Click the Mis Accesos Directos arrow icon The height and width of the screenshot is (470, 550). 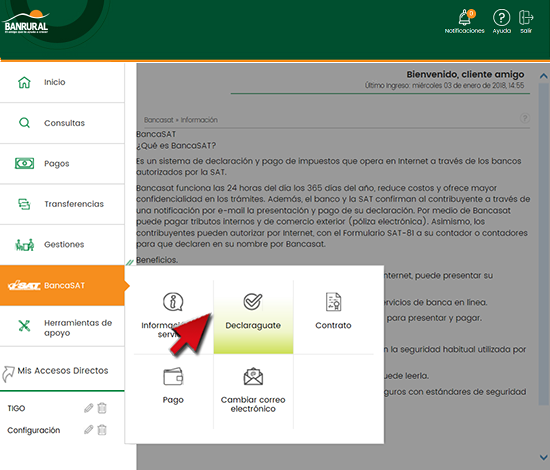click(x=8, y=374)
